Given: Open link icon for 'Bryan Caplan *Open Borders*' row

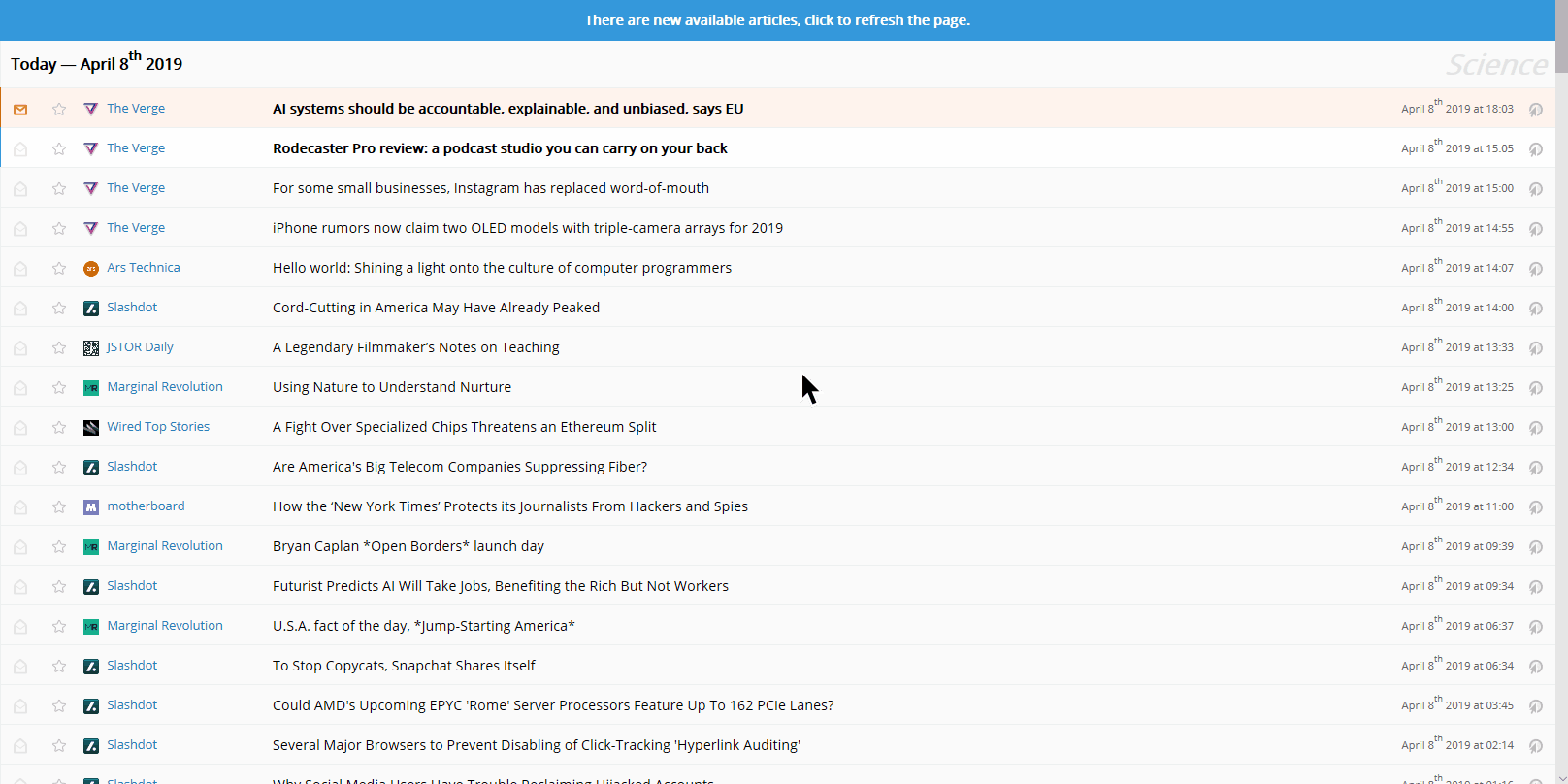Looking at the screenshot, I should click(x=1536, y=547).
